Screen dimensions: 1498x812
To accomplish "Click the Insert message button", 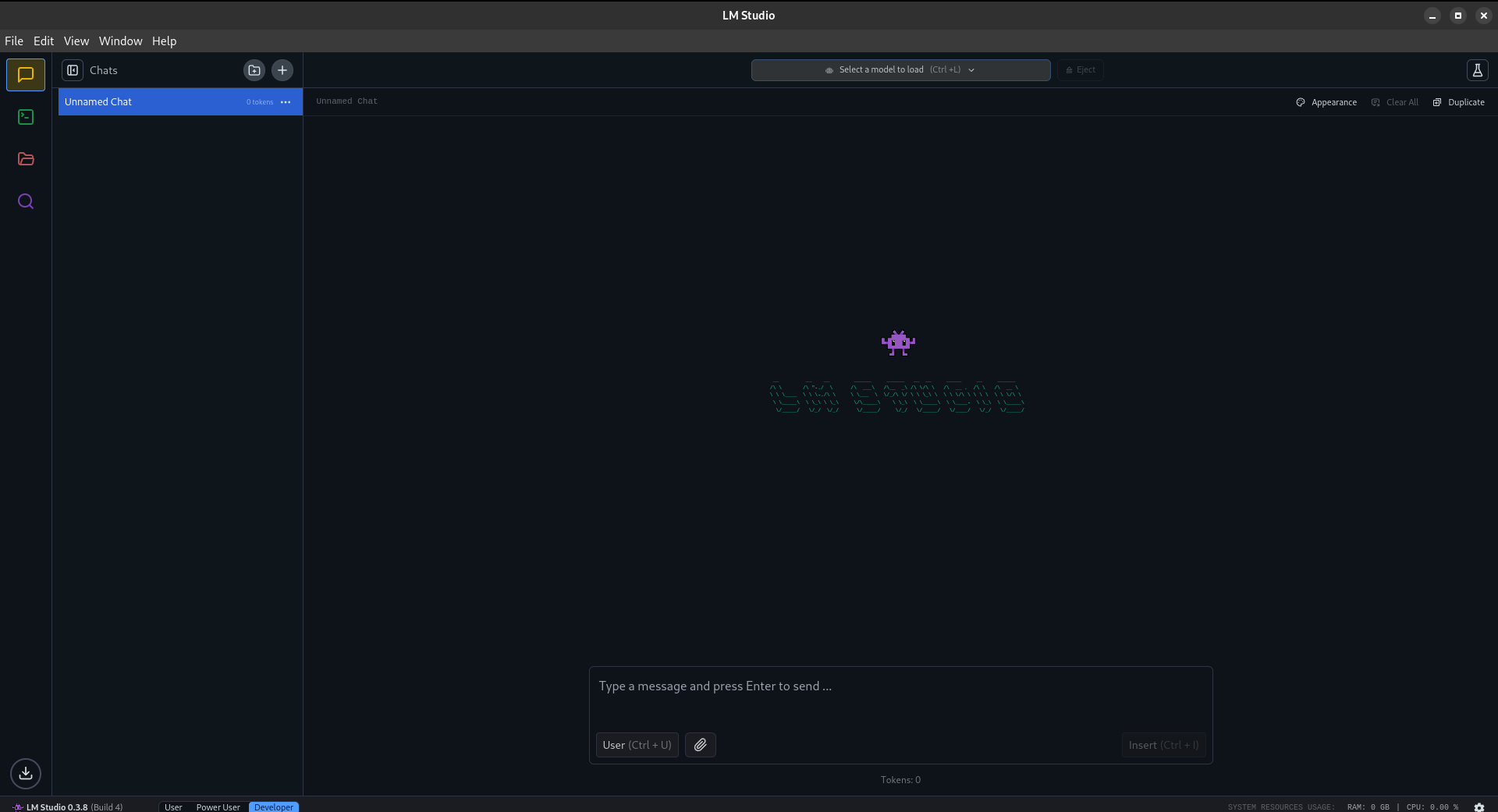I will click(x=1163, y=745).
